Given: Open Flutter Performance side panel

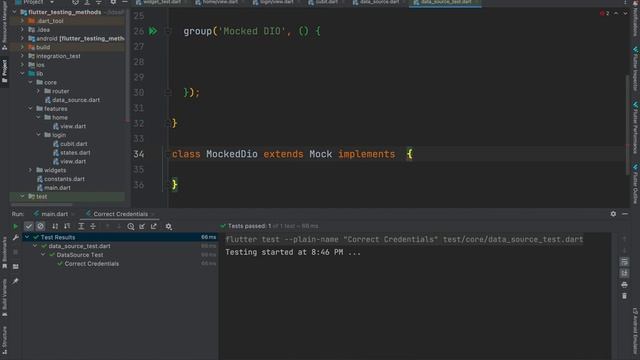Looking at the screenshot, I should coord(636,128).
